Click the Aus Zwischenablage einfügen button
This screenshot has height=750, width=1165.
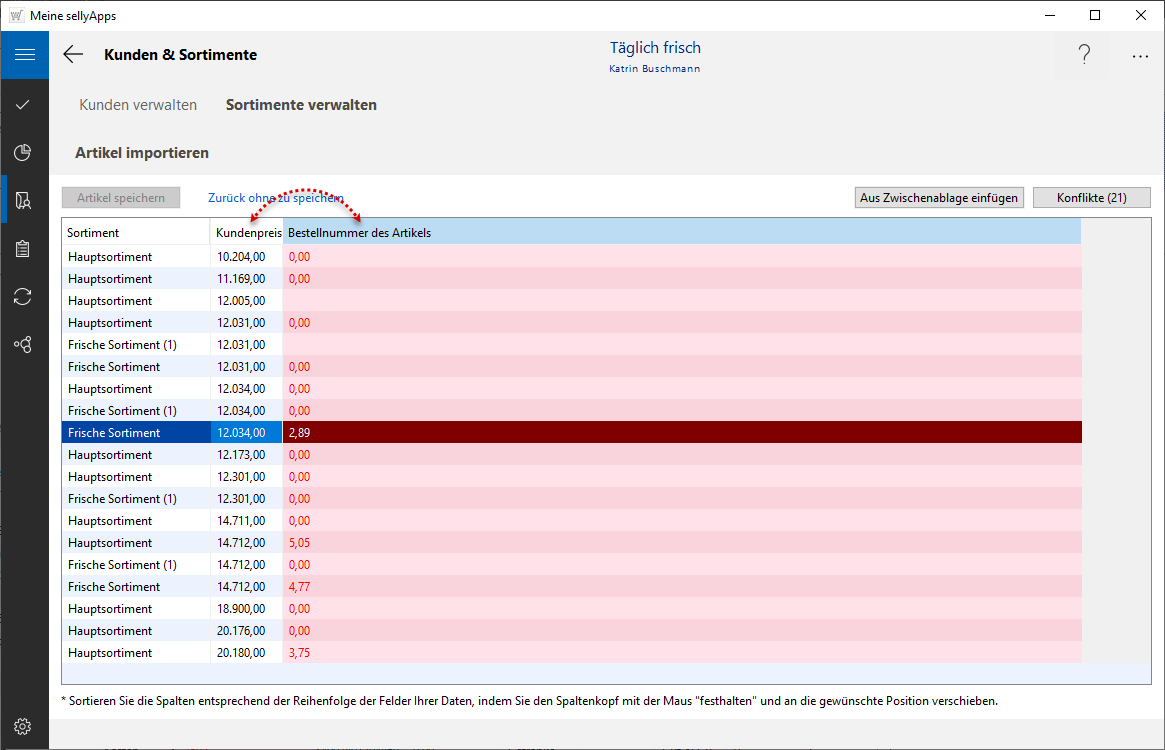coord(939,198)
